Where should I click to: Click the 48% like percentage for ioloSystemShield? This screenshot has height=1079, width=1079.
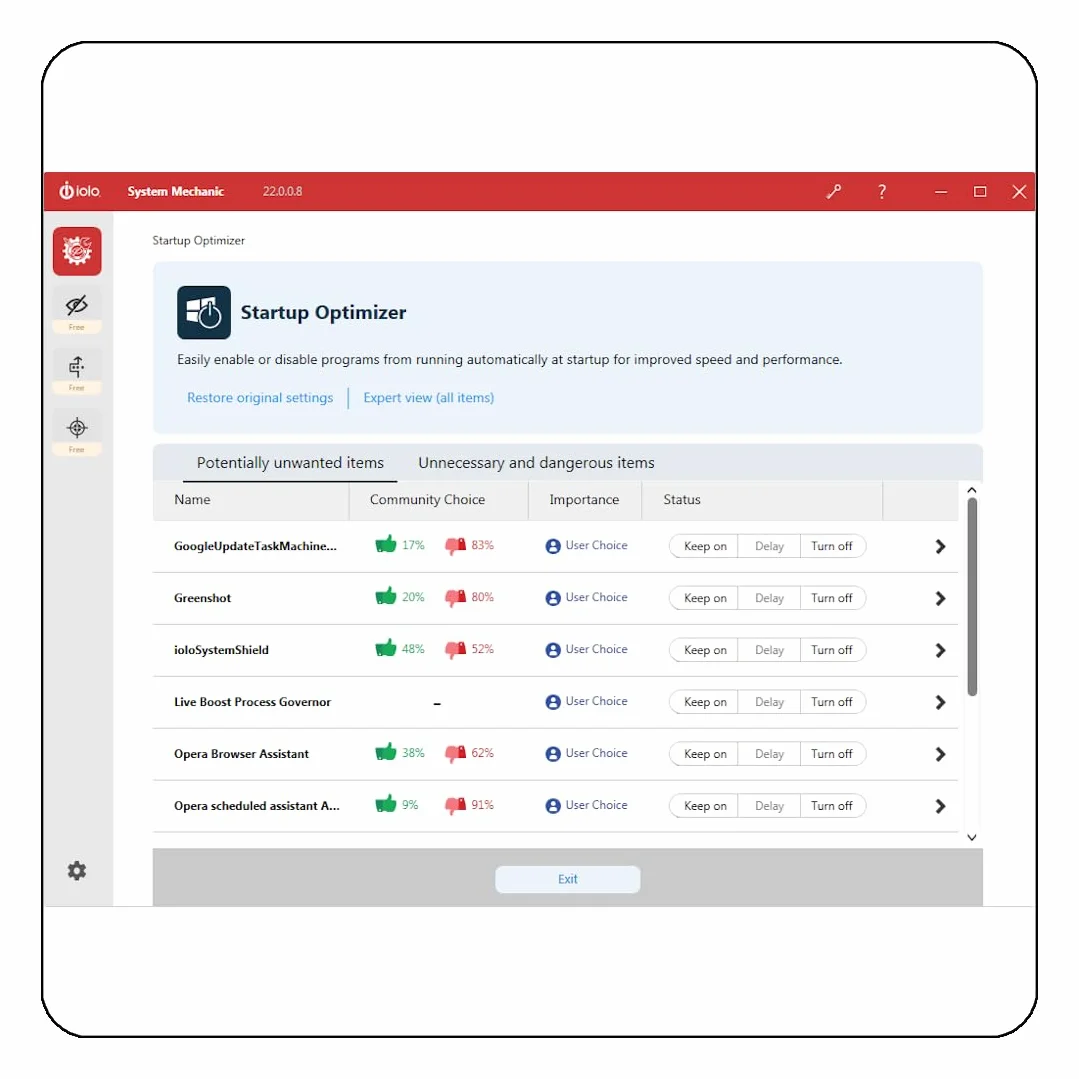413,649
